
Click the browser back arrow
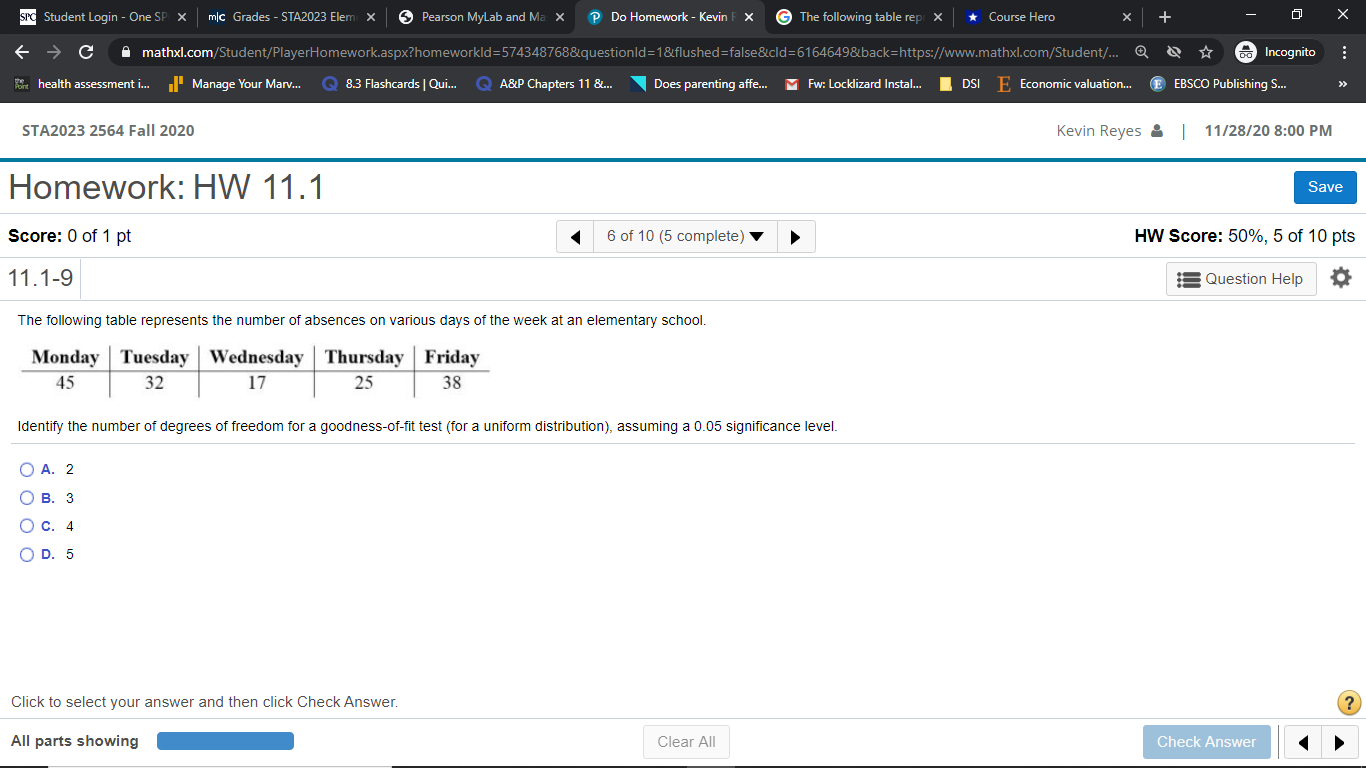click(x=22, y=52)
